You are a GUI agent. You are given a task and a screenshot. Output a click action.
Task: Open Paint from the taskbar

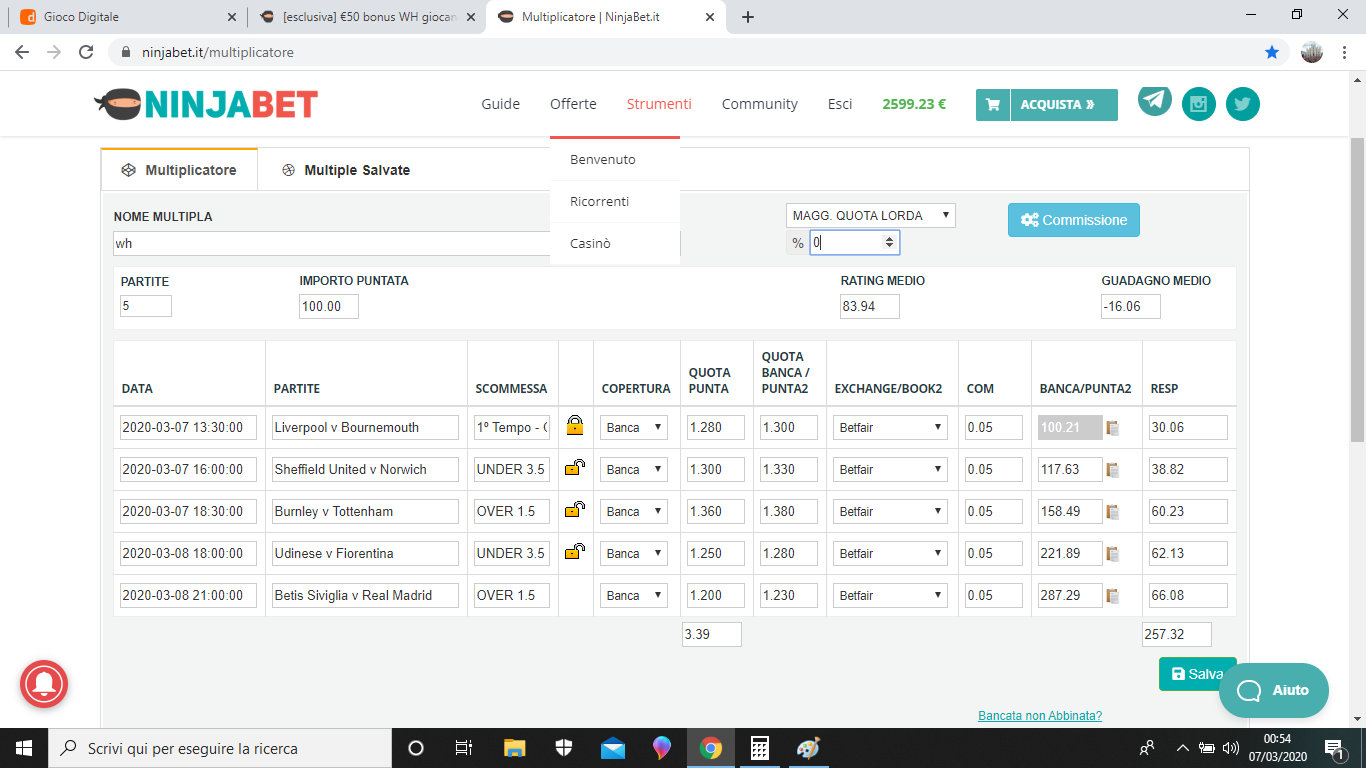(808, 748)
